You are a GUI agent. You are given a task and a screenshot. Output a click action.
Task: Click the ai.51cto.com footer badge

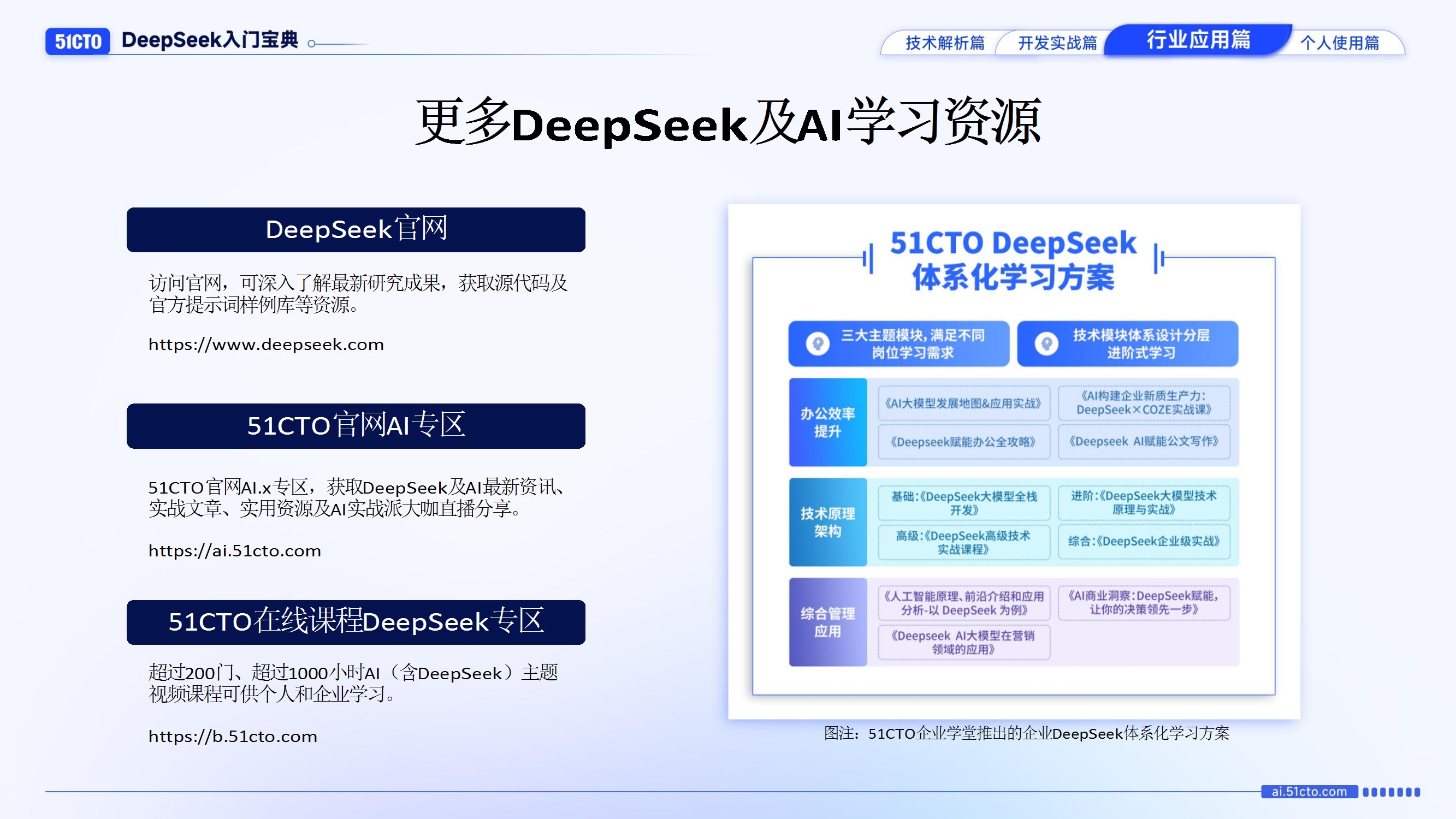click(x=1309, y=792)
